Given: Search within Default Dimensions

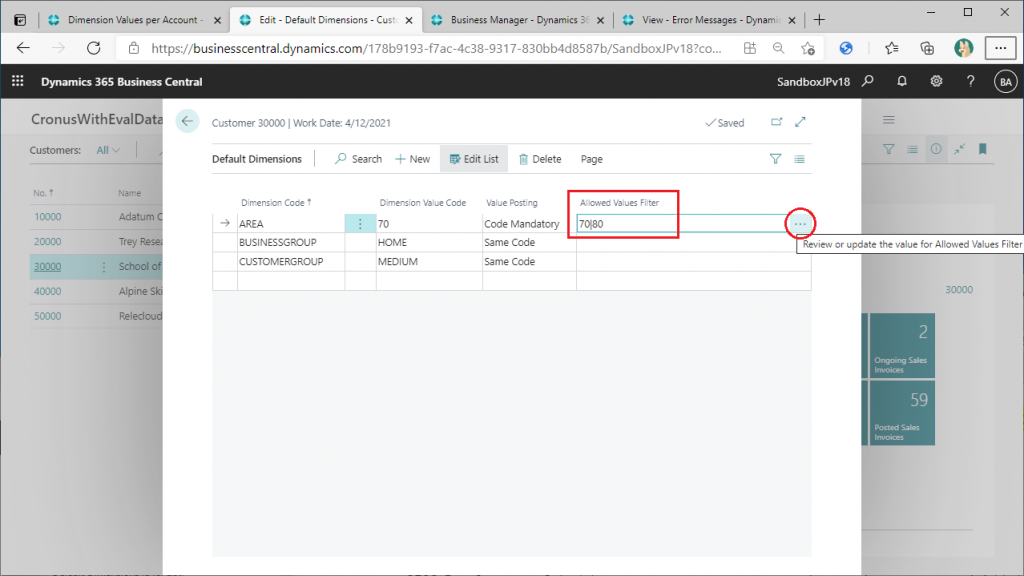Looking at the screenshot, I should 359,159.
